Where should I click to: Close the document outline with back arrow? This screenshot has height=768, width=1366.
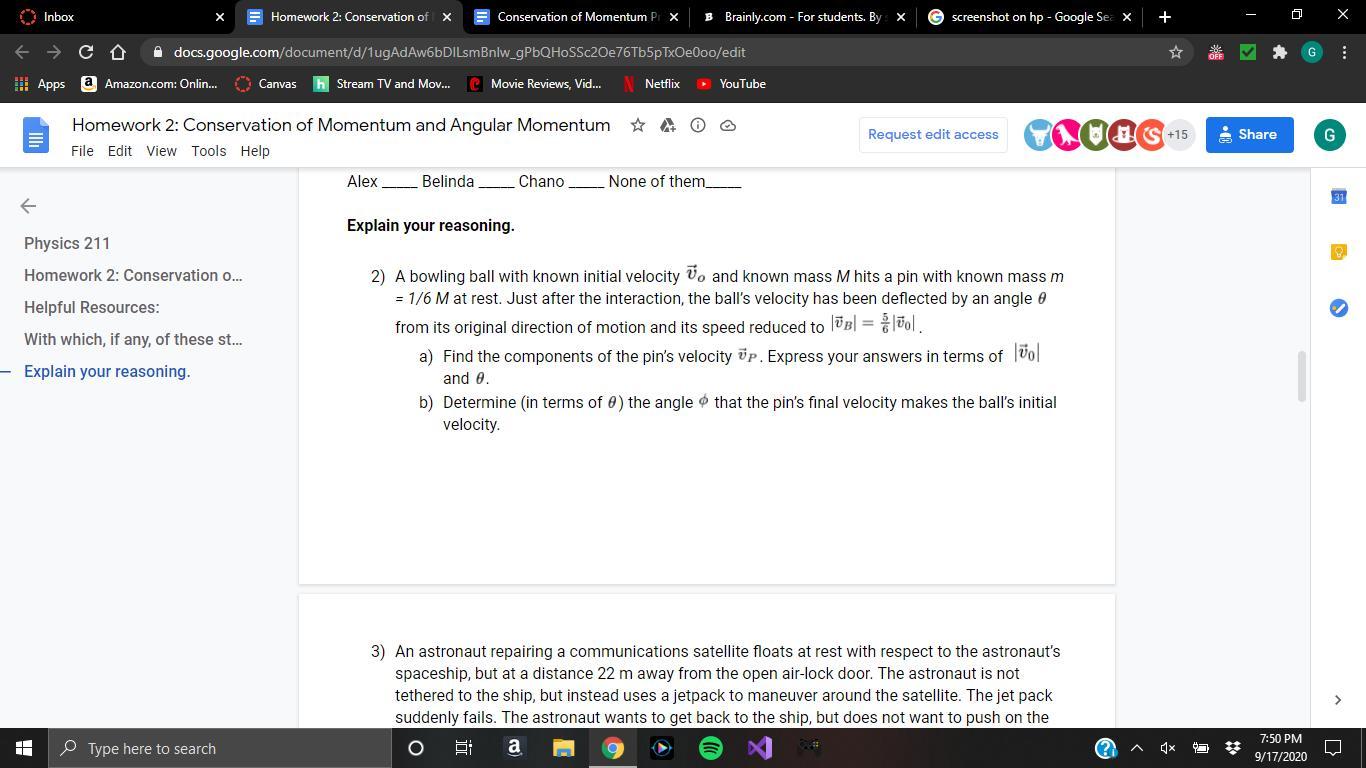28,206
